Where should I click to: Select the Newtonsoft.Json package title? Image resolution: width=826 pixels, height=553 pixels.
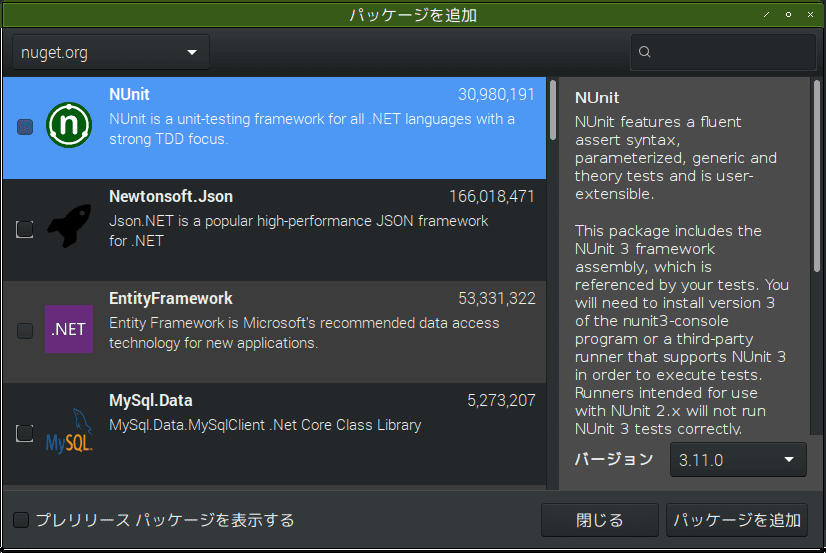click(x=171, y=196)
